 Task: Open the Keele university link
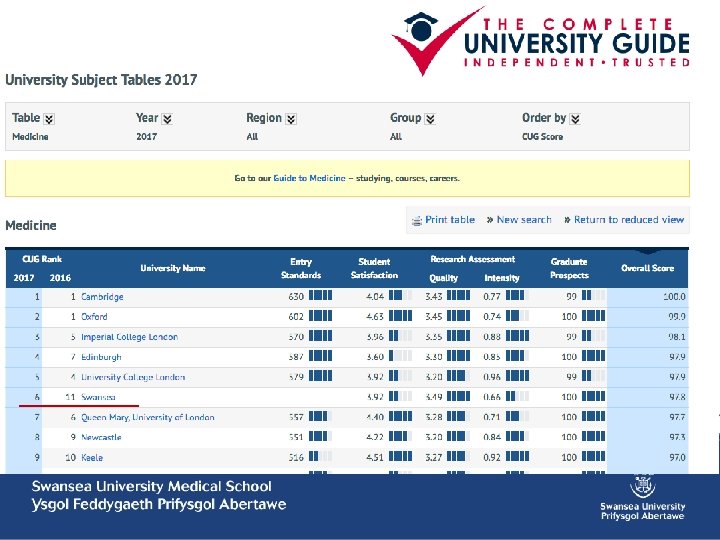click(92, 457)
